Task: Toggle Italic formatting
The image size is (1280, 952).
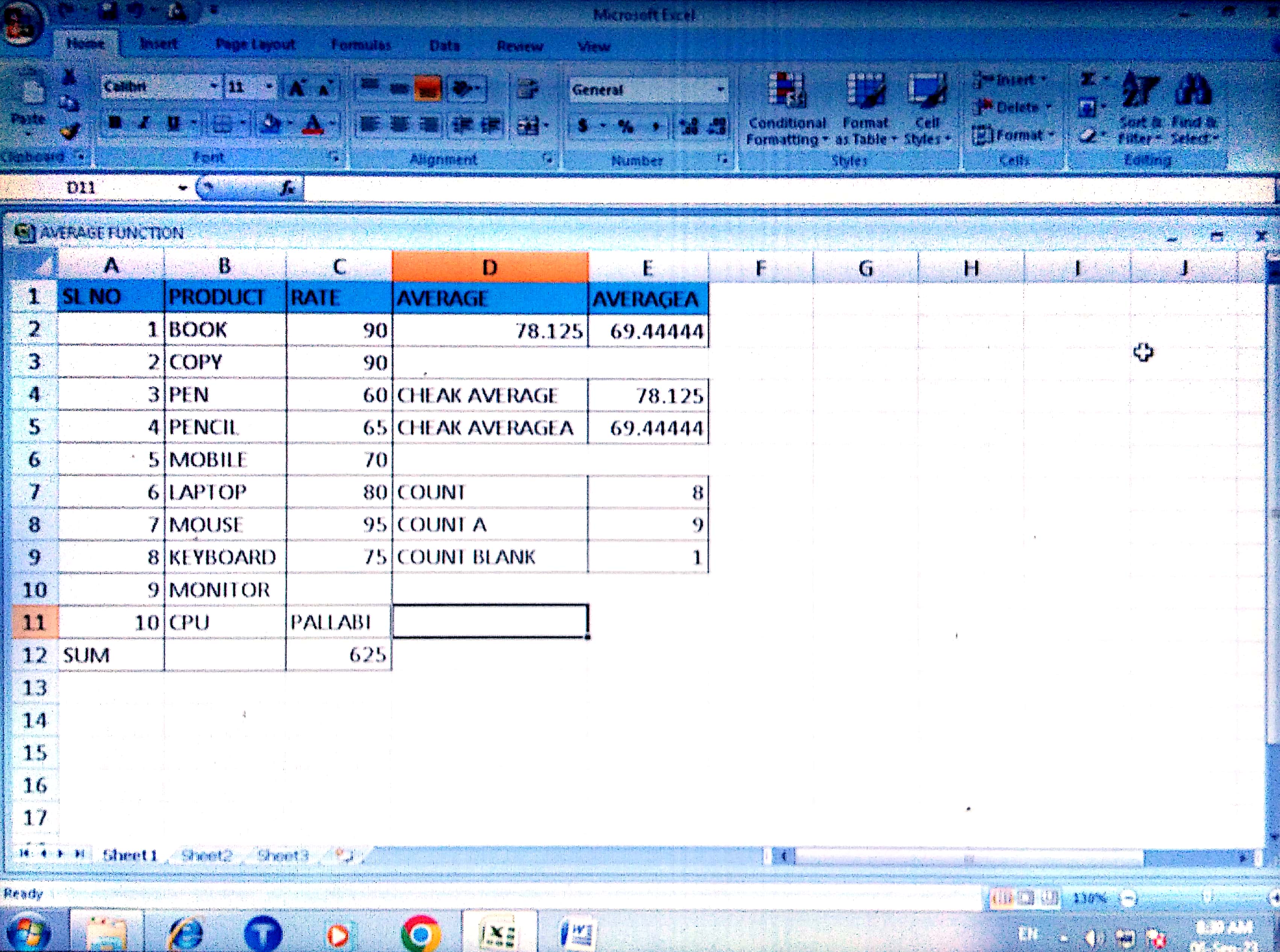Action: pos(145,123)
